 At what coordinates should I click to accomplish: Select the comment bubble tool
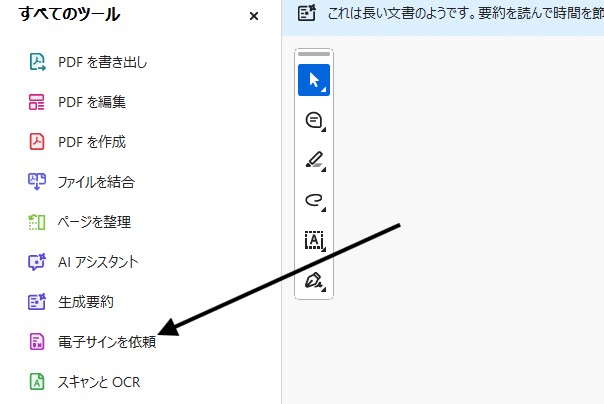tap(314, 120)
